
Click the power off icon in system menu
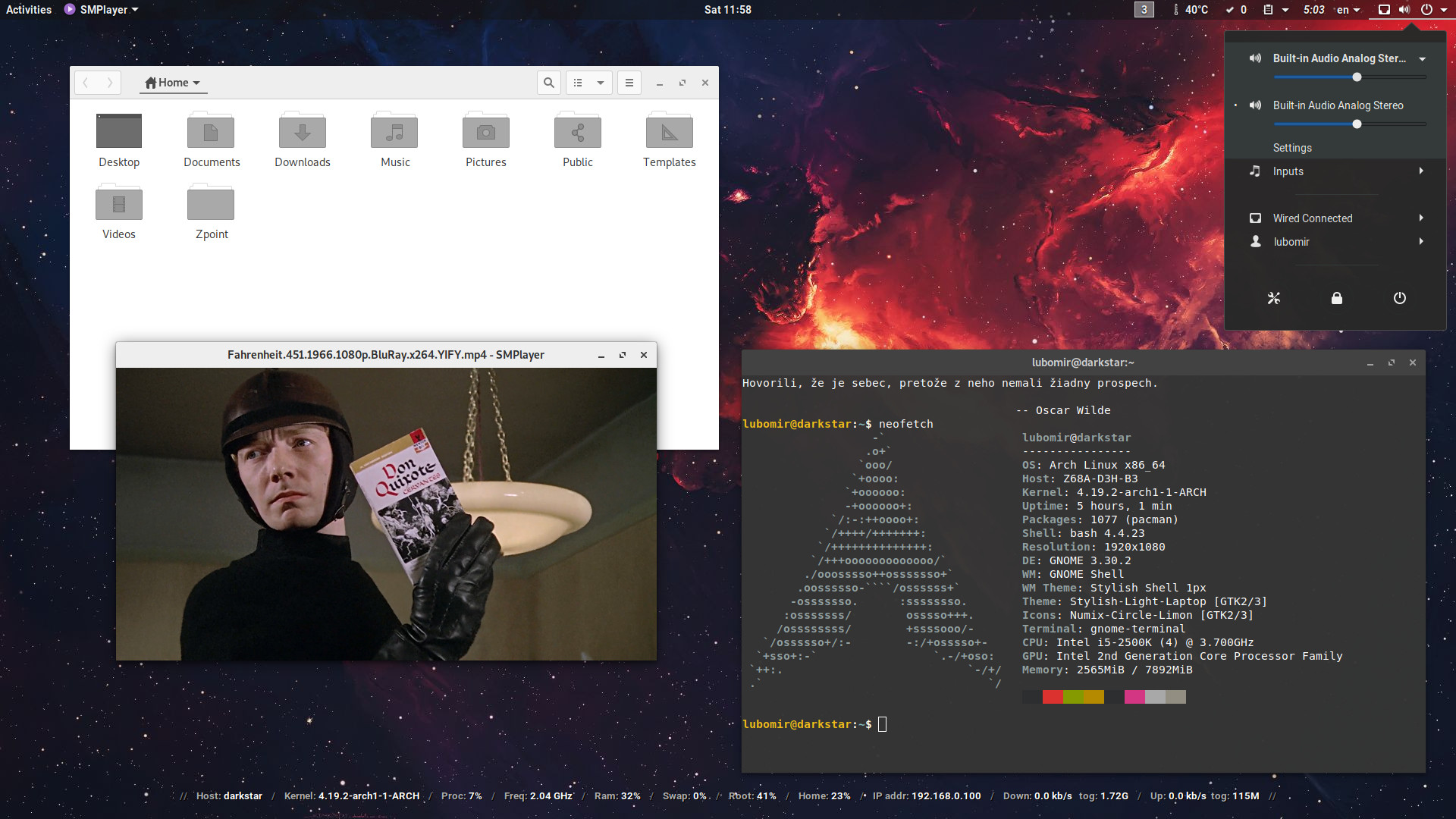[1400, 298]
